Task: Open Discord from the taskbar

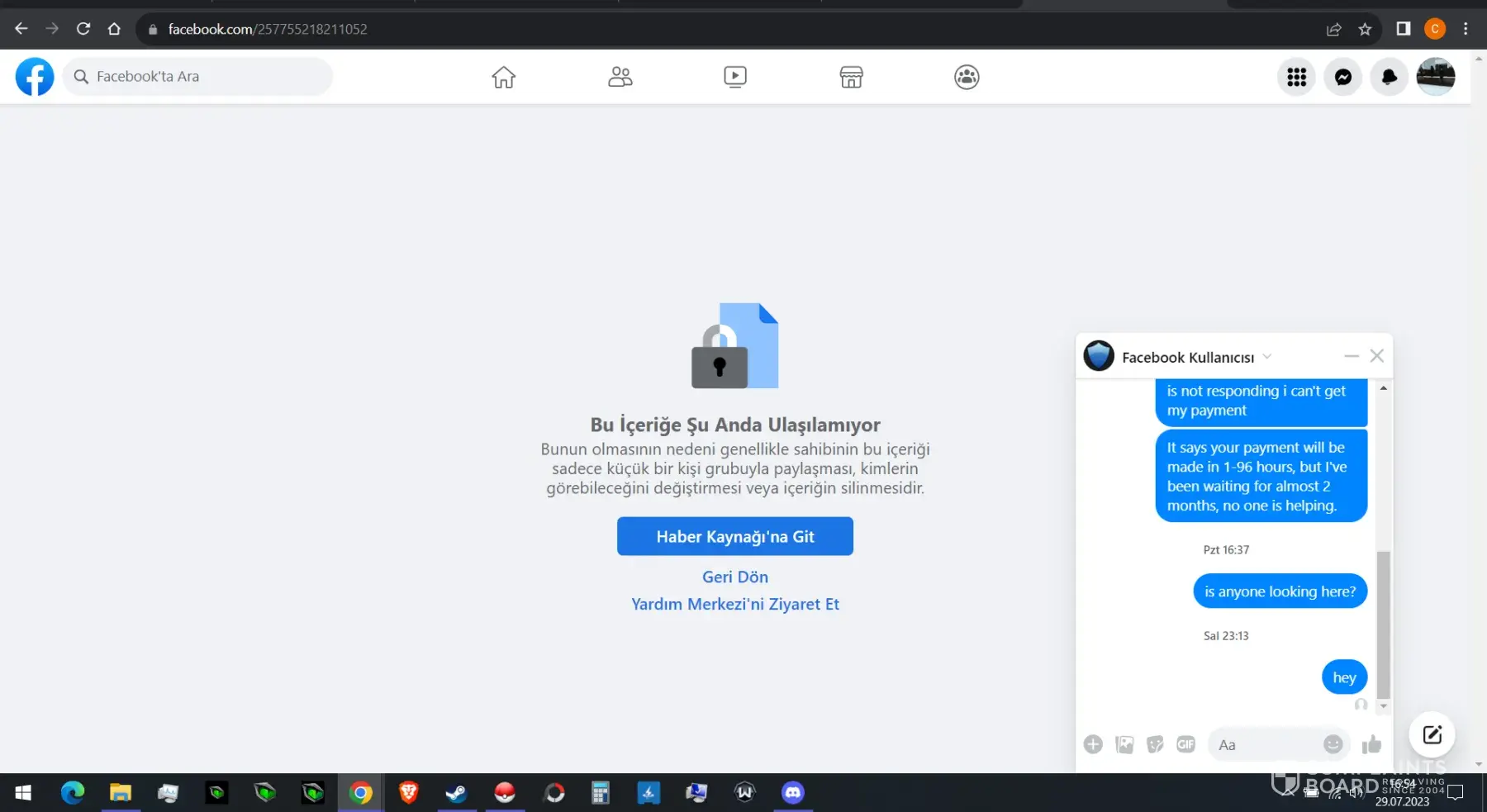Action: point(792,793)
